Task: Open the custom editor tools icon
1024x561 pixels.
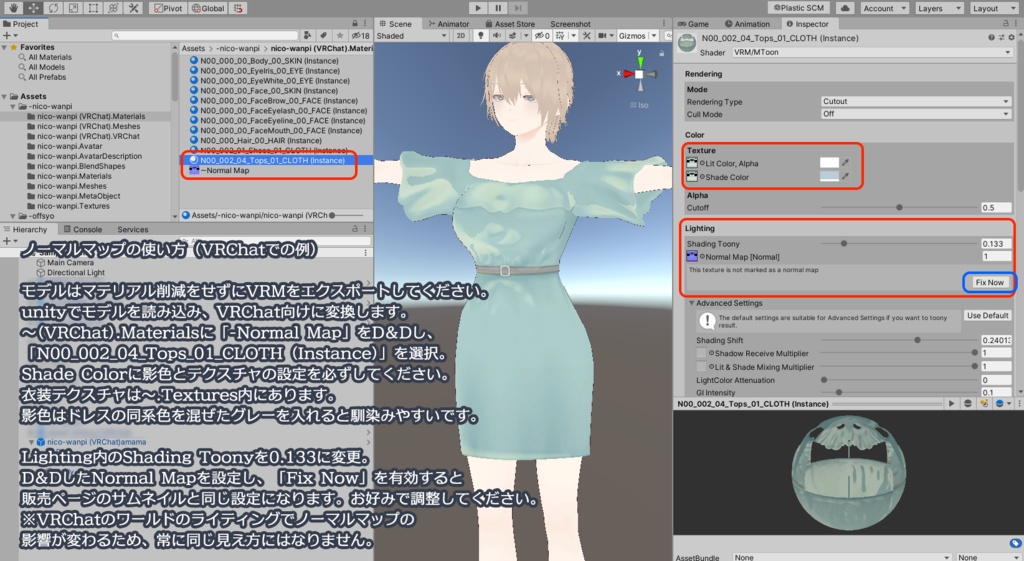Action: tap(134, 8)
